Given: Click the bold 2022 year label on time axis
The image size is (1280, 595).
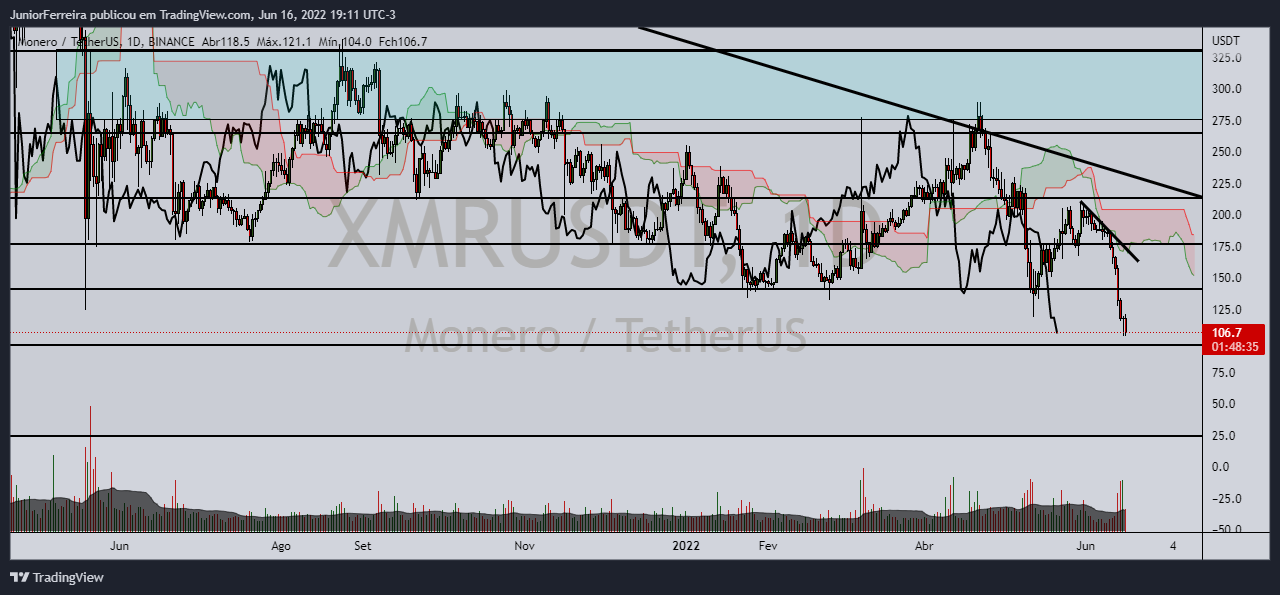Looking at the screenshot, I should coord(686,546).
